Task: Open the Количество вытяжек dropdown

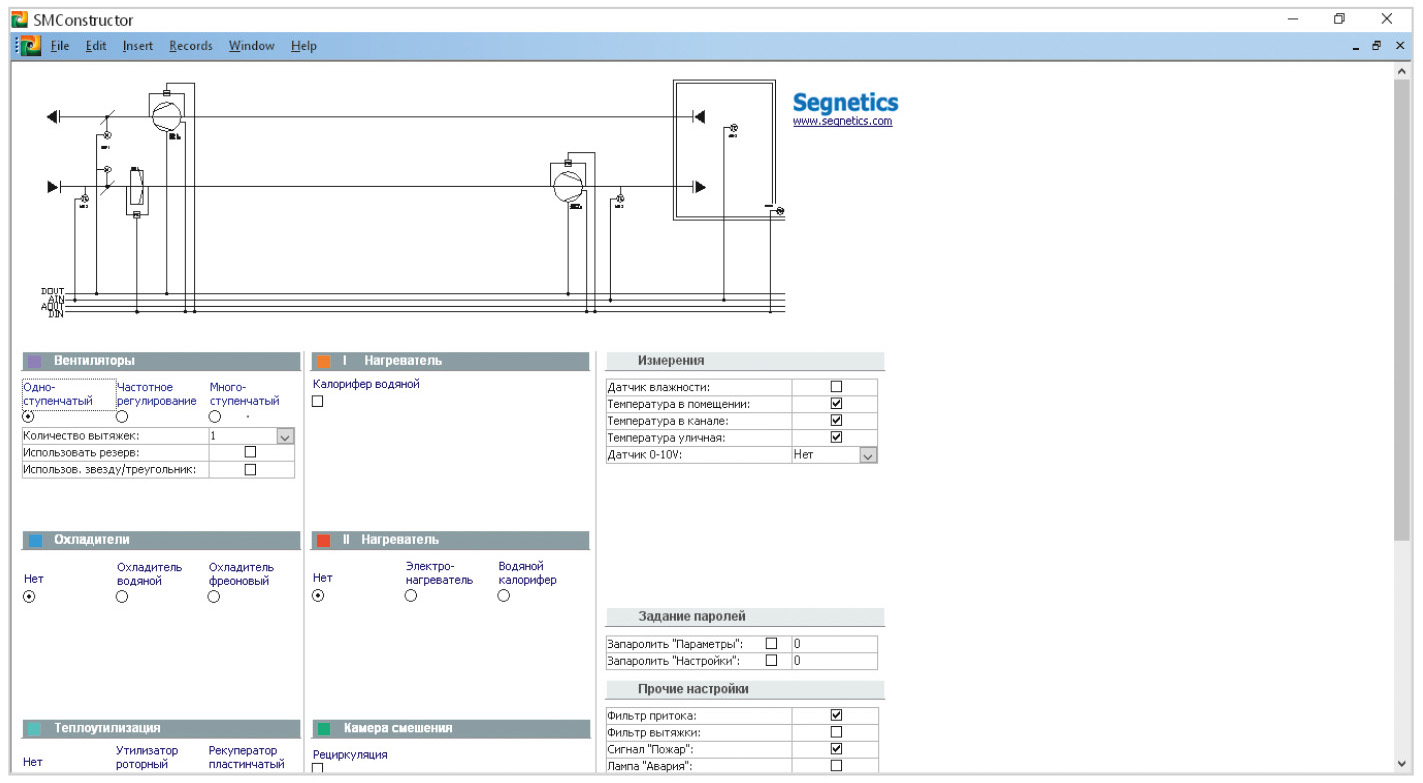Action: (x=284, y=437)
